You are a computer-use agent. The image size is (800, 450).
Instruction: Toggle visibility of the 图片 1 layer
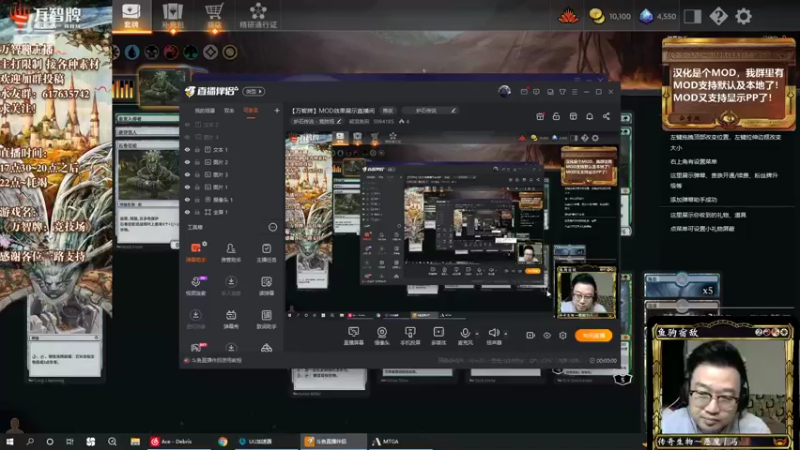point(187,187)
